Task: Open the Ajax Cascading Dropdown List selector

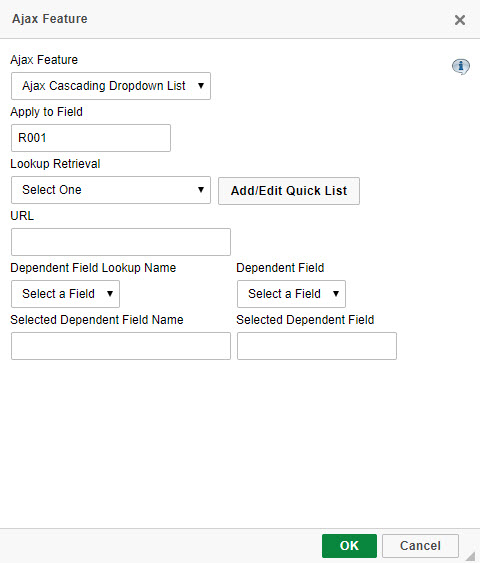Action: 111,86
